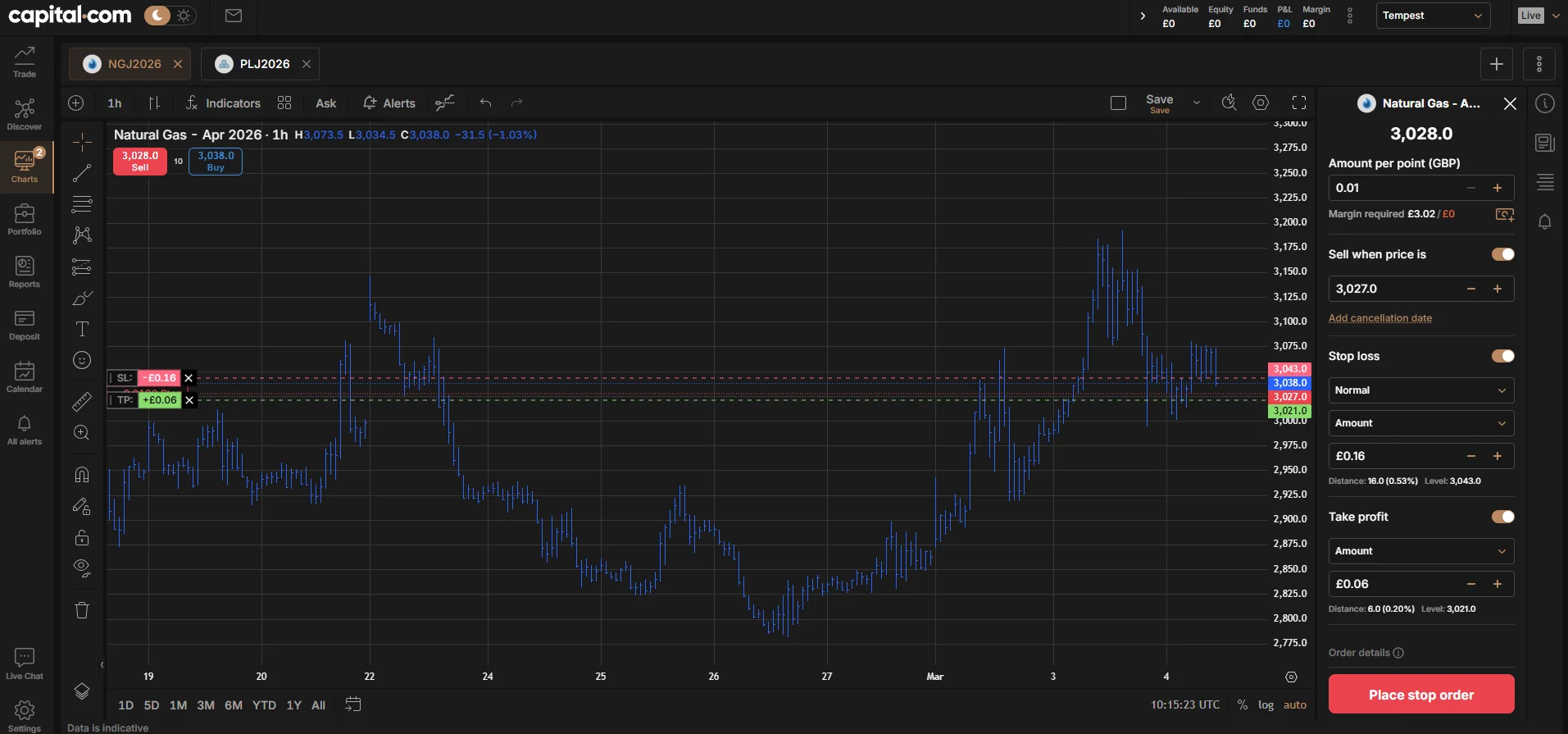Viewport: 1568px width, 734px height.
Task: Toggle the Stop loss switch
Action: click(x=1503, y=356)
